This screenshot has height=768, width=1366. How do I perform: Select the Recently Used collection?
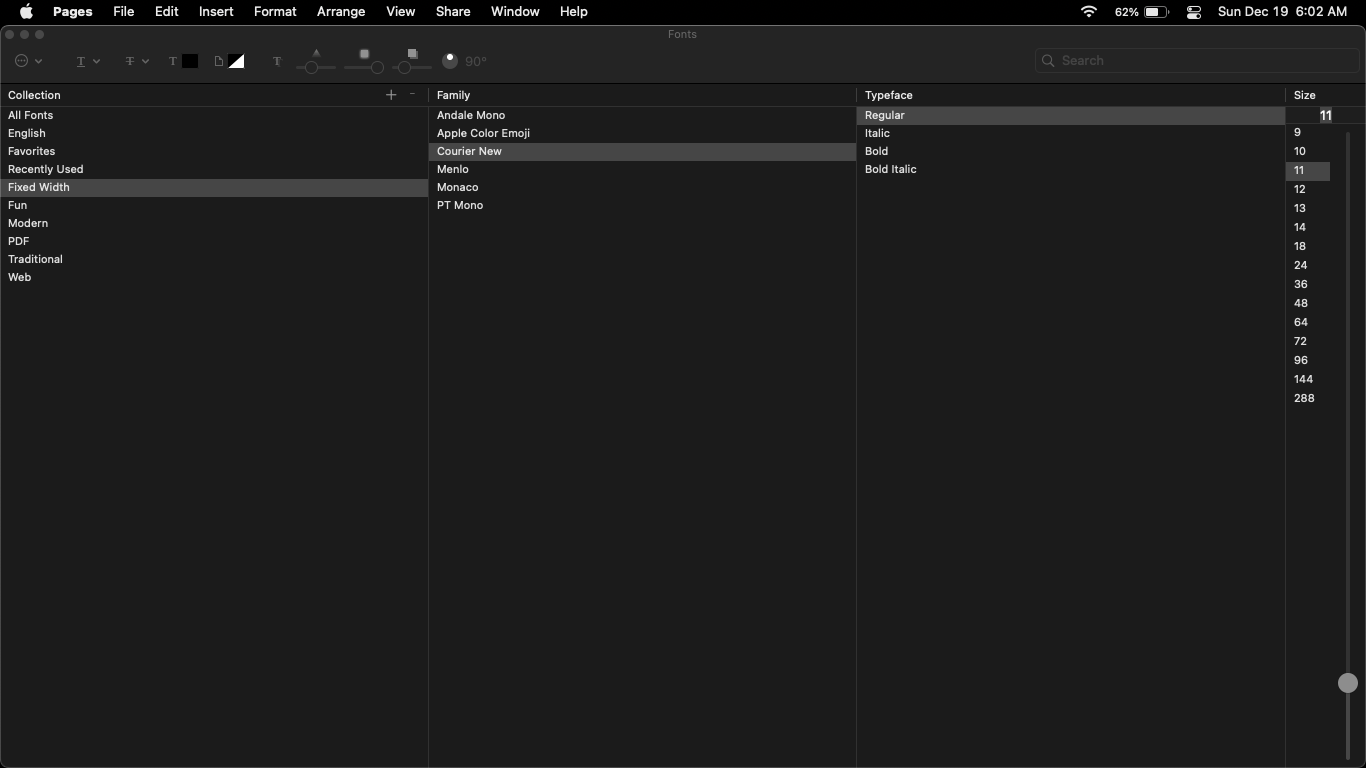coord(214,170)
